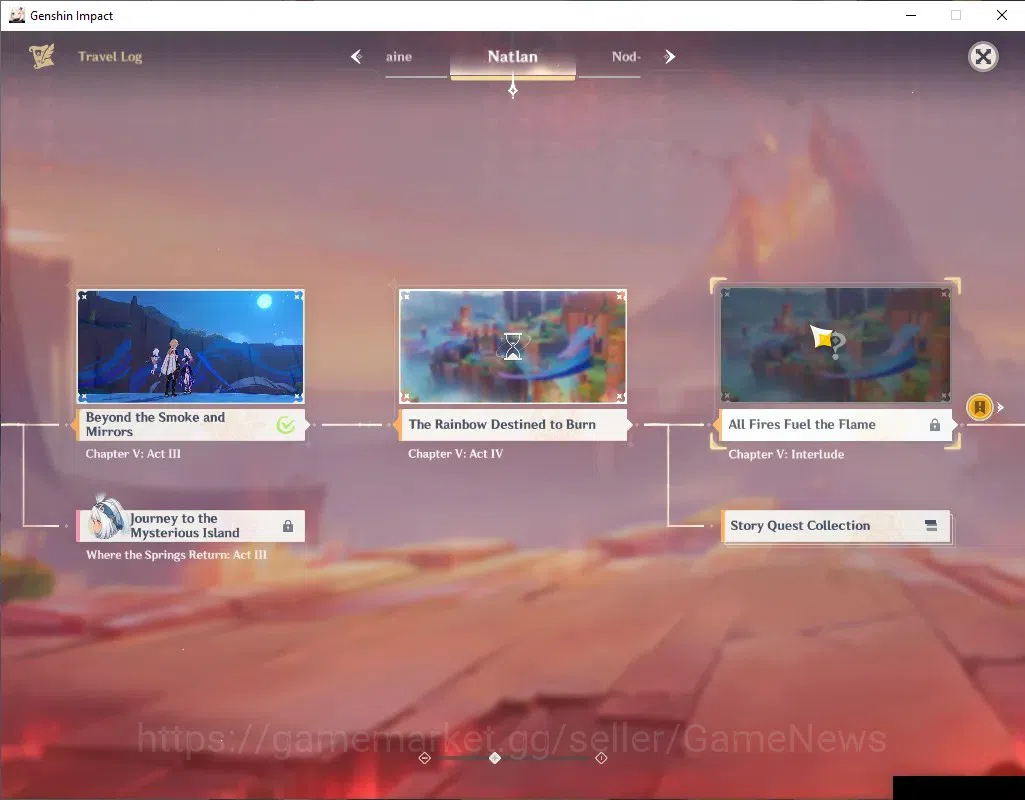Go to previous region with left arrow
The image size is (1025, 800).
(x=356, y=57)
